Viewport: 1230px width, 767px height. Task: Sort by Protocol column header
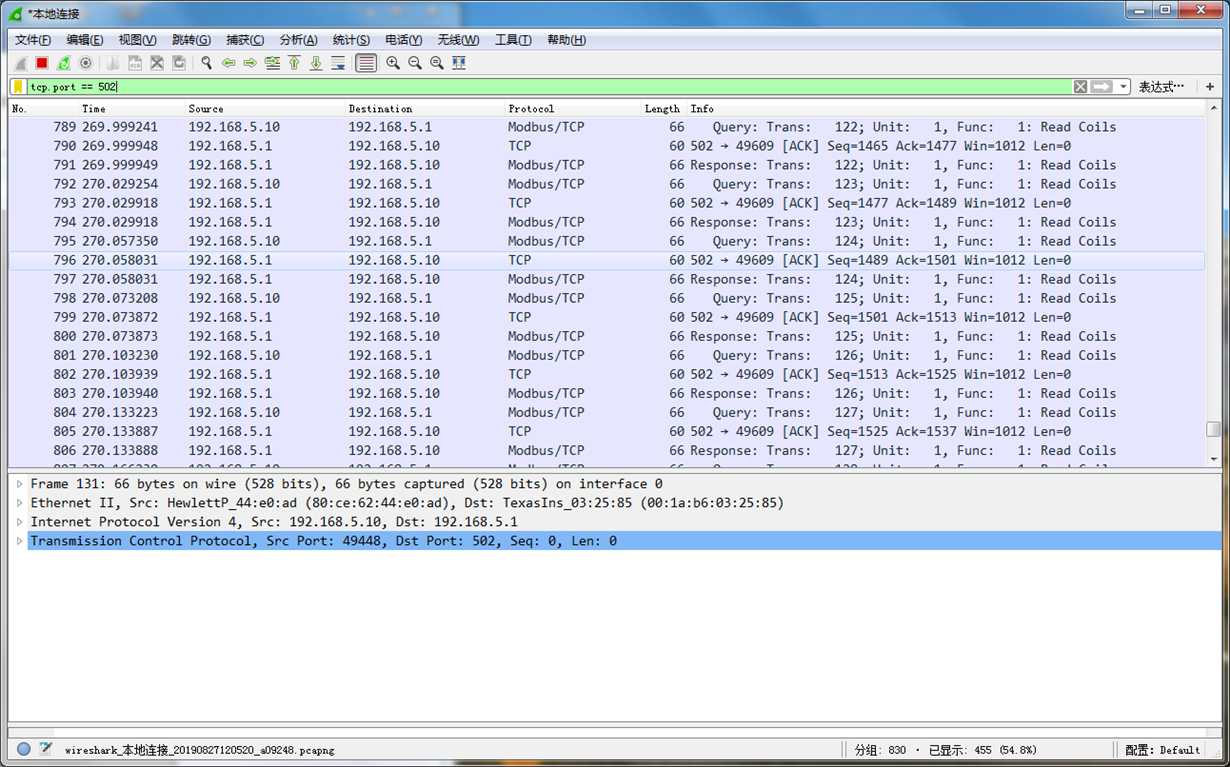point(574,108)
